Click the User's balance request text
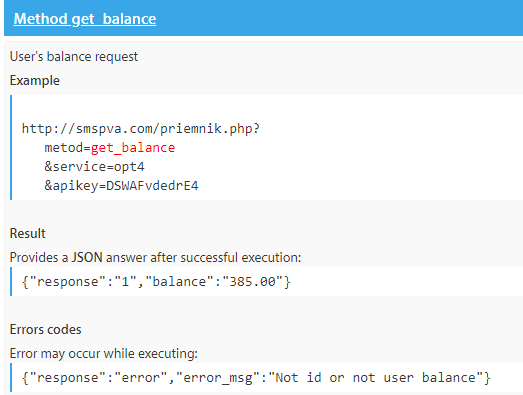The image size is (523, 395). click(74, 56)
